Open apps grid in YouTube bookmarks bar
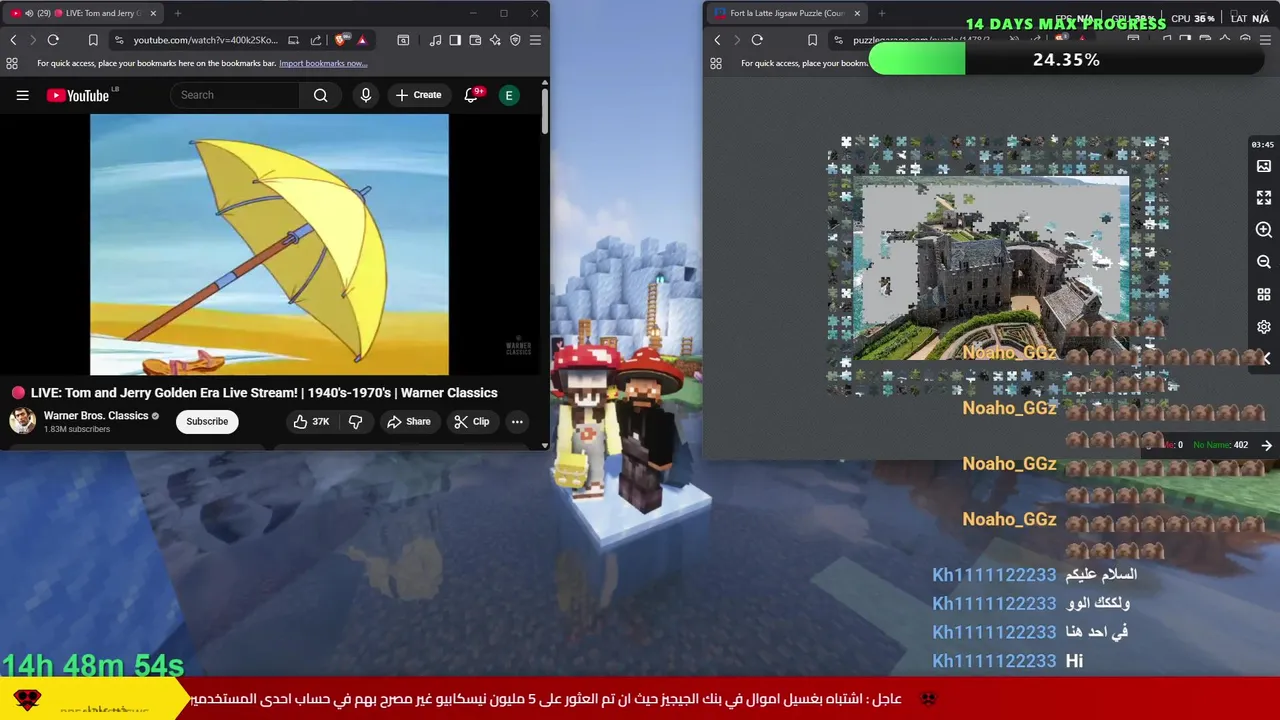Viewport: 1280px width, 720px height. pos(12,63)
